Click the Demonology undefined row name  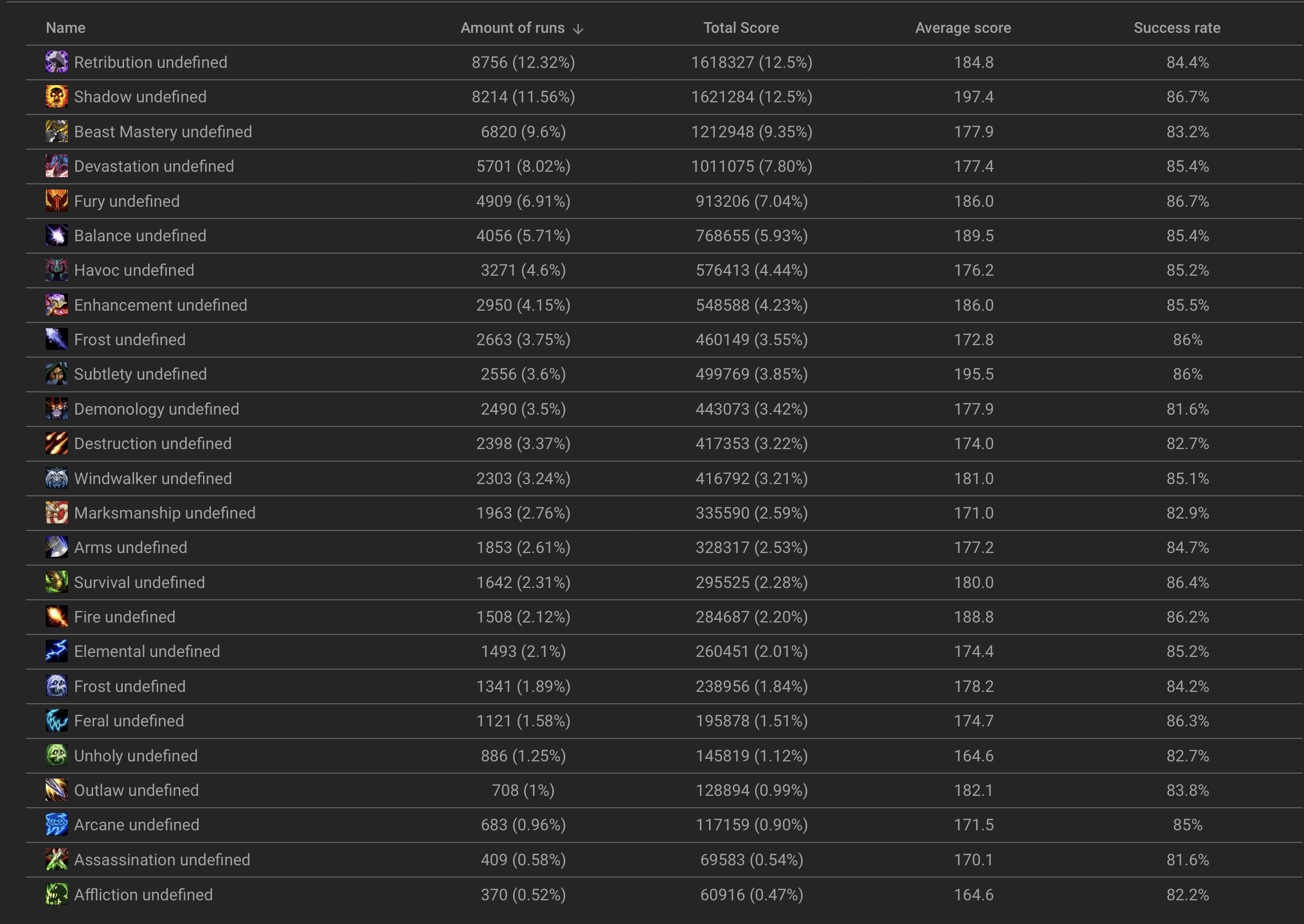coord(157,409)
